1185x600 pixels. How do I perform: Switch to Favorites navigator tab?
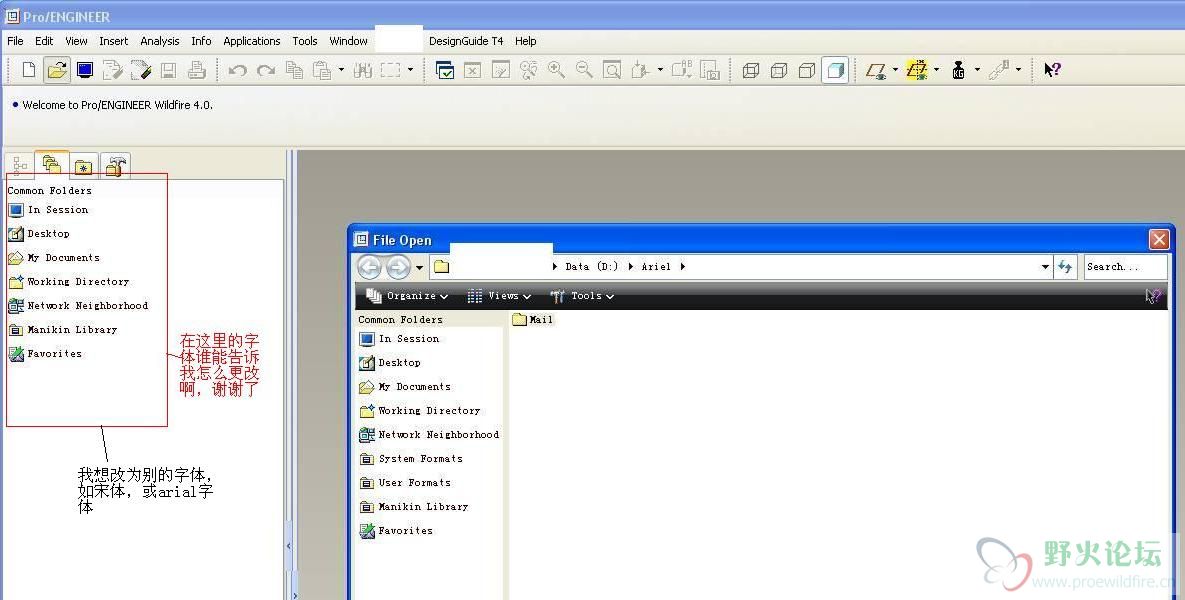coord(83,165)
